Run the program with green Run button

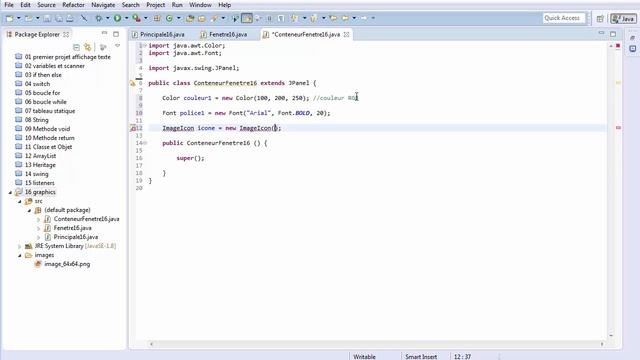pyautogui.click(x=118, y=18)
